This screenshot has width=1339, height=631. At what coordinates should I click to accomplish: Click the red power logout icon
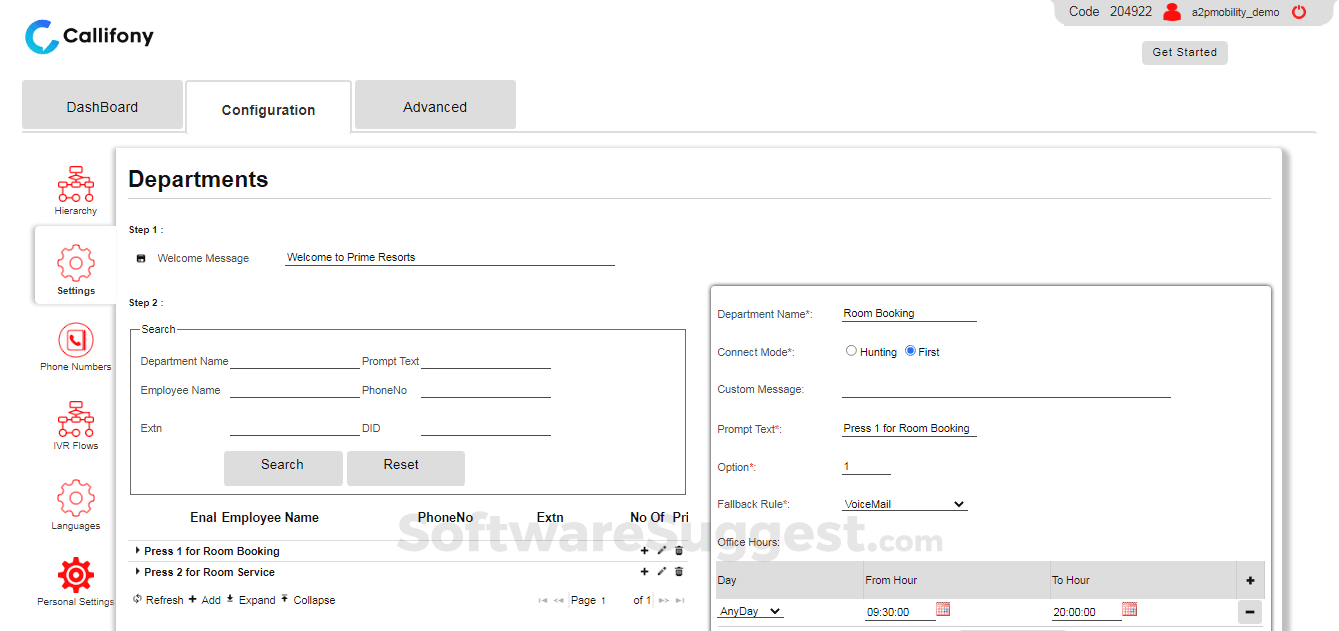(1299, 12)
